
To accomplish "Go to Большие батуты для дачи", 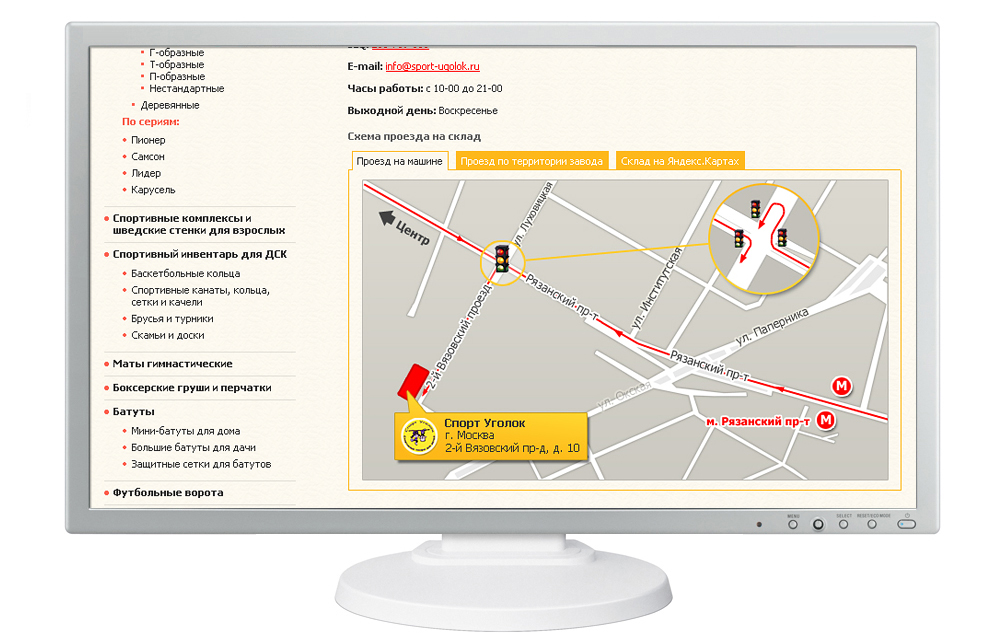I will (193, 448).
